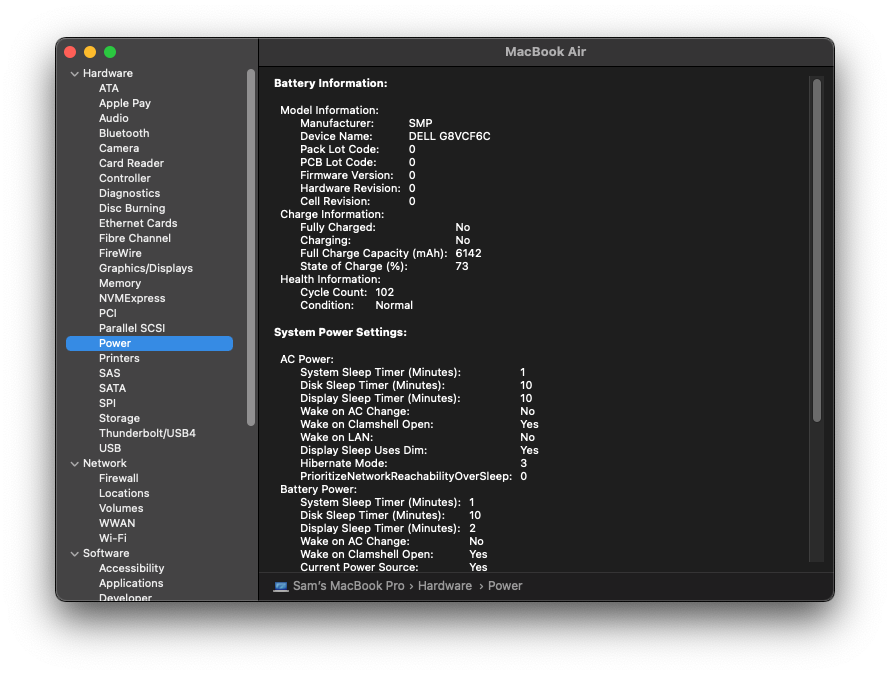Viewport: 890px width, 675px height.
Task: Click Sam's MacBook Pro in path bar
Action: [x=349, y=586]
